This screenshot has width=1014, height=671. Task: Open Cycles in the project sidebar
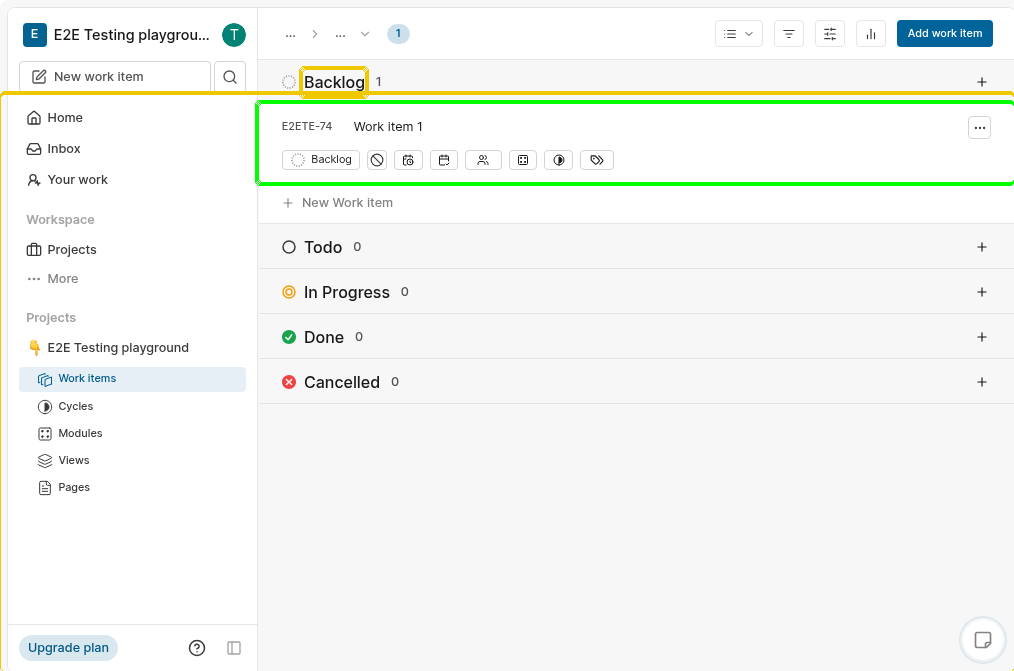point(75,406)
